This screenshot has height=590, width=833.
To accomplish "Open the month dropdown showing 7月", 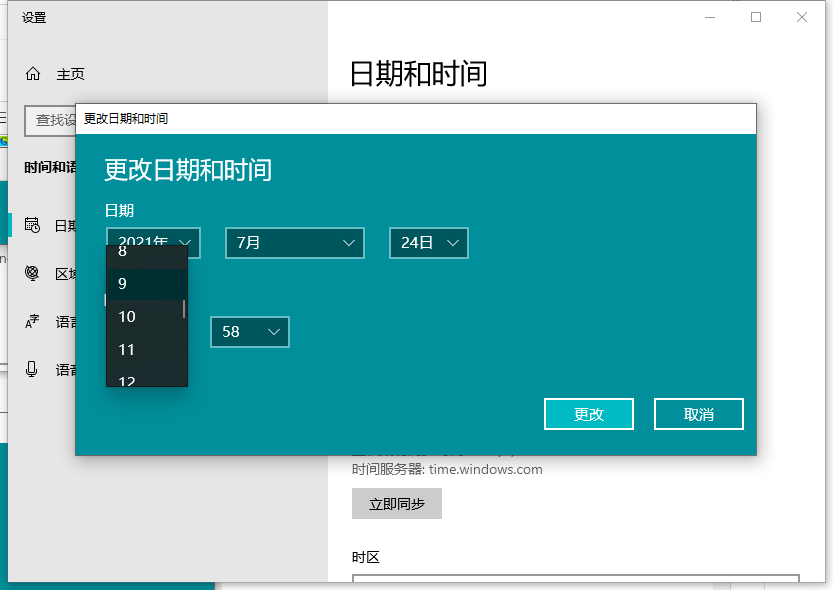I will tap(294, 243).
